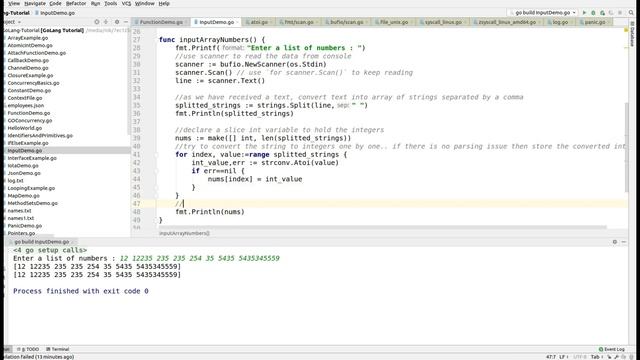Open Search Everywhere magnifier icon
Image resolution: width=640 pixels, height=360 pixels.
pos(631,13)
